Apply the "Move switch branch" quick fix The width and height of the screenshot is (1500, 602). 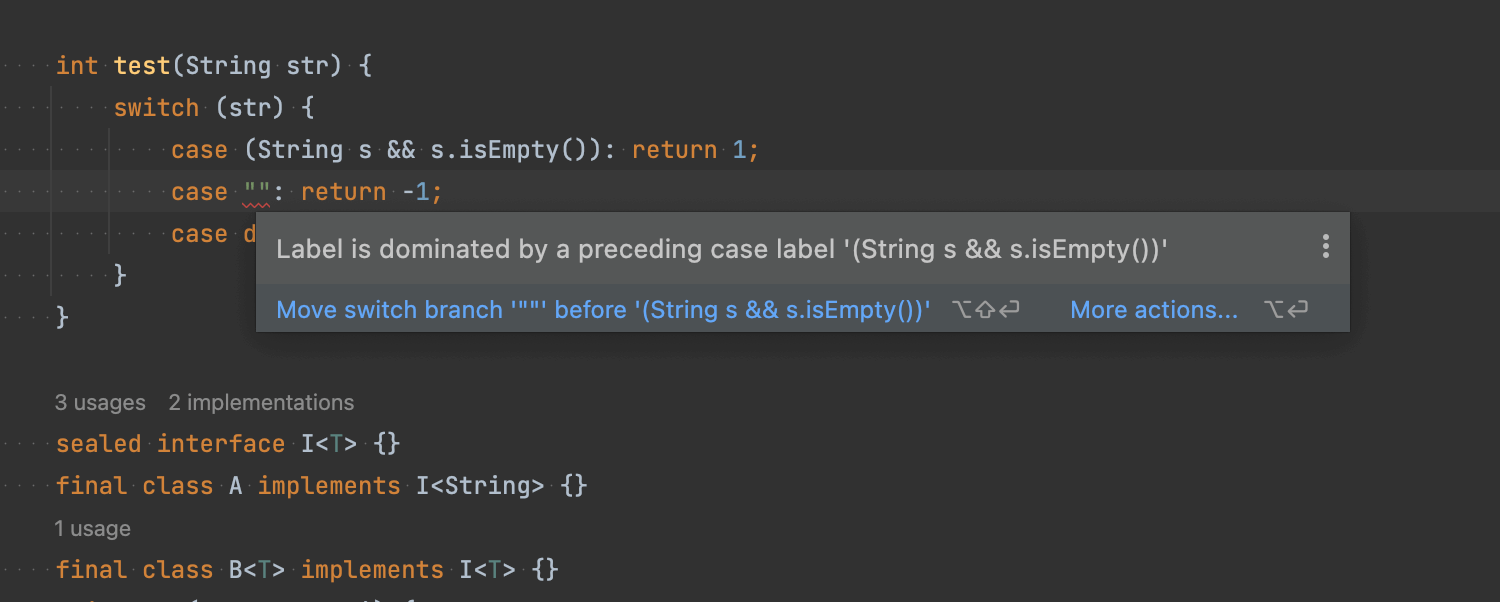click(x=603, y=310)
